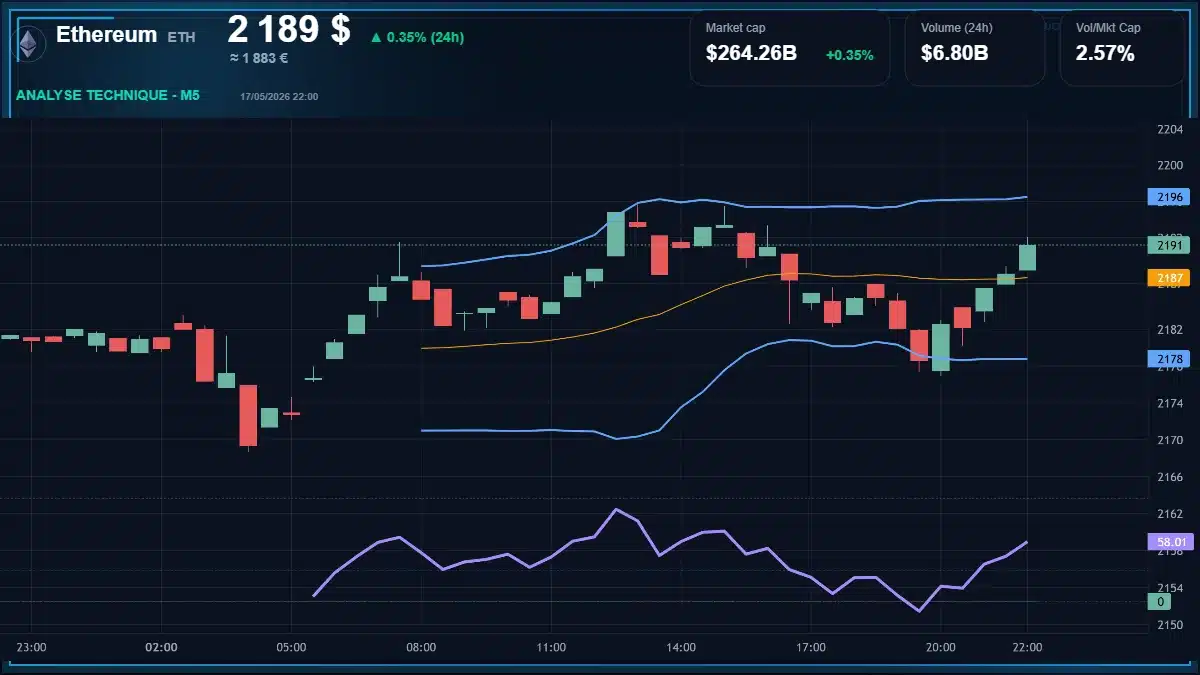1200x675 pixels.
Task: Click the "2150" price axis label
Action: tap(1169, 625)
